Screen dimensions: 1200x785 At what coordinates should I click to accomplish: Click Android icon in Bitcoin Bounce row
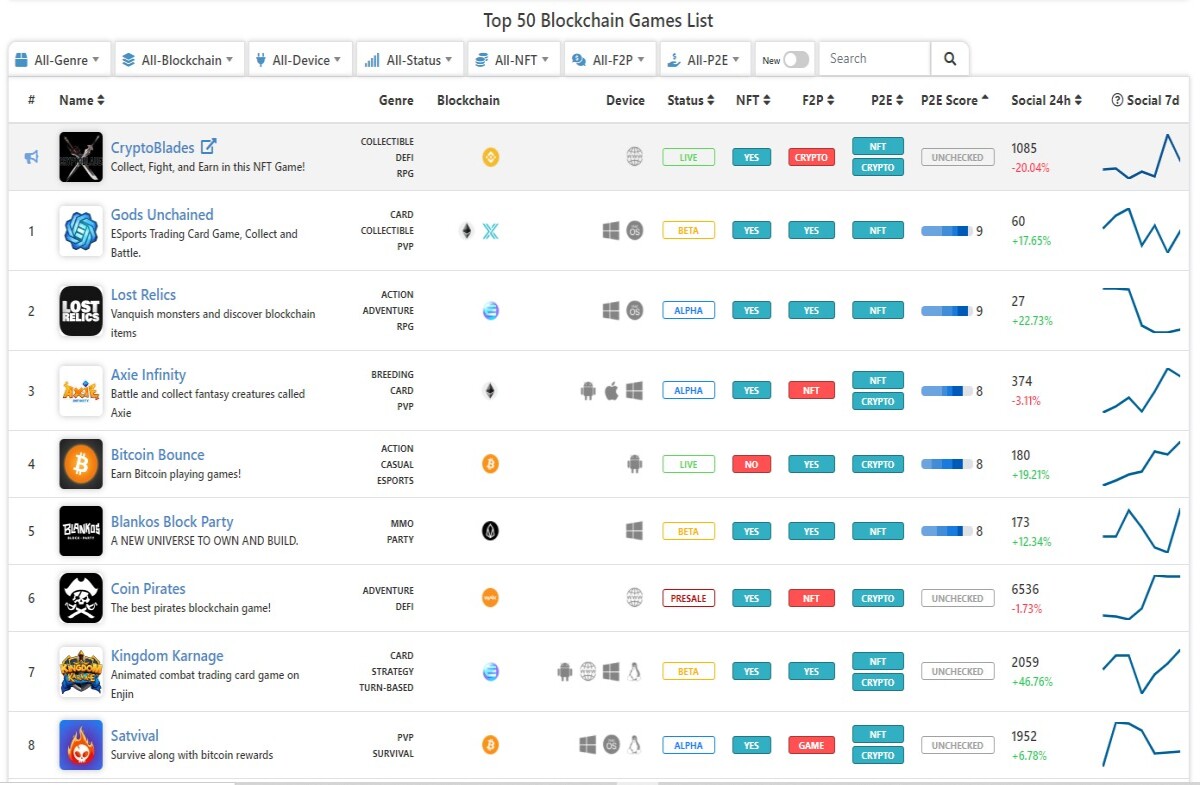(x=634, y=464)
